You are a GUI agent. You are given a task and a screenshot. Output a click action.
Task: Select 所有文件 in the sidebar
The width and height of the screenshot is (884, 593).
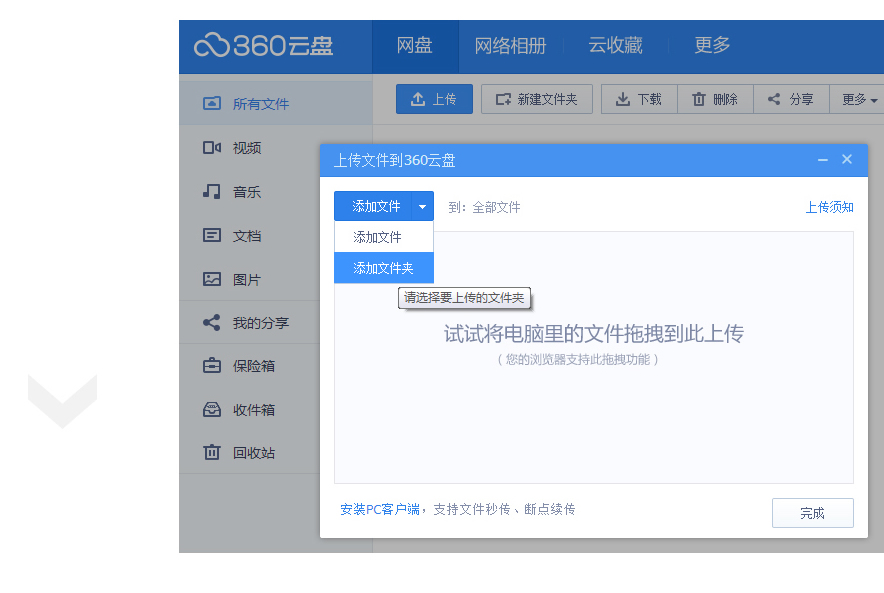click(276, 103)
